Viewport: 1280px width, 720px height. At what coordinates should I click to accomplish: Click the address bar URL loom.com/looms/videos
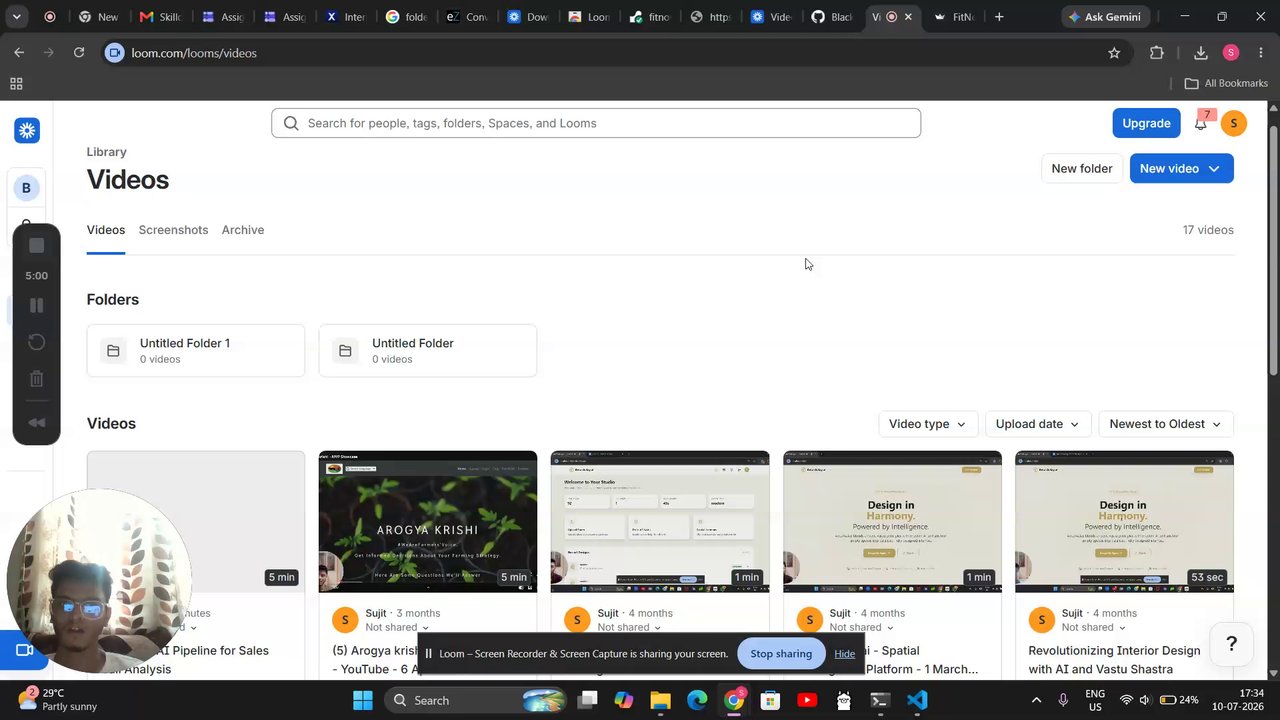[x=194, y=53]
